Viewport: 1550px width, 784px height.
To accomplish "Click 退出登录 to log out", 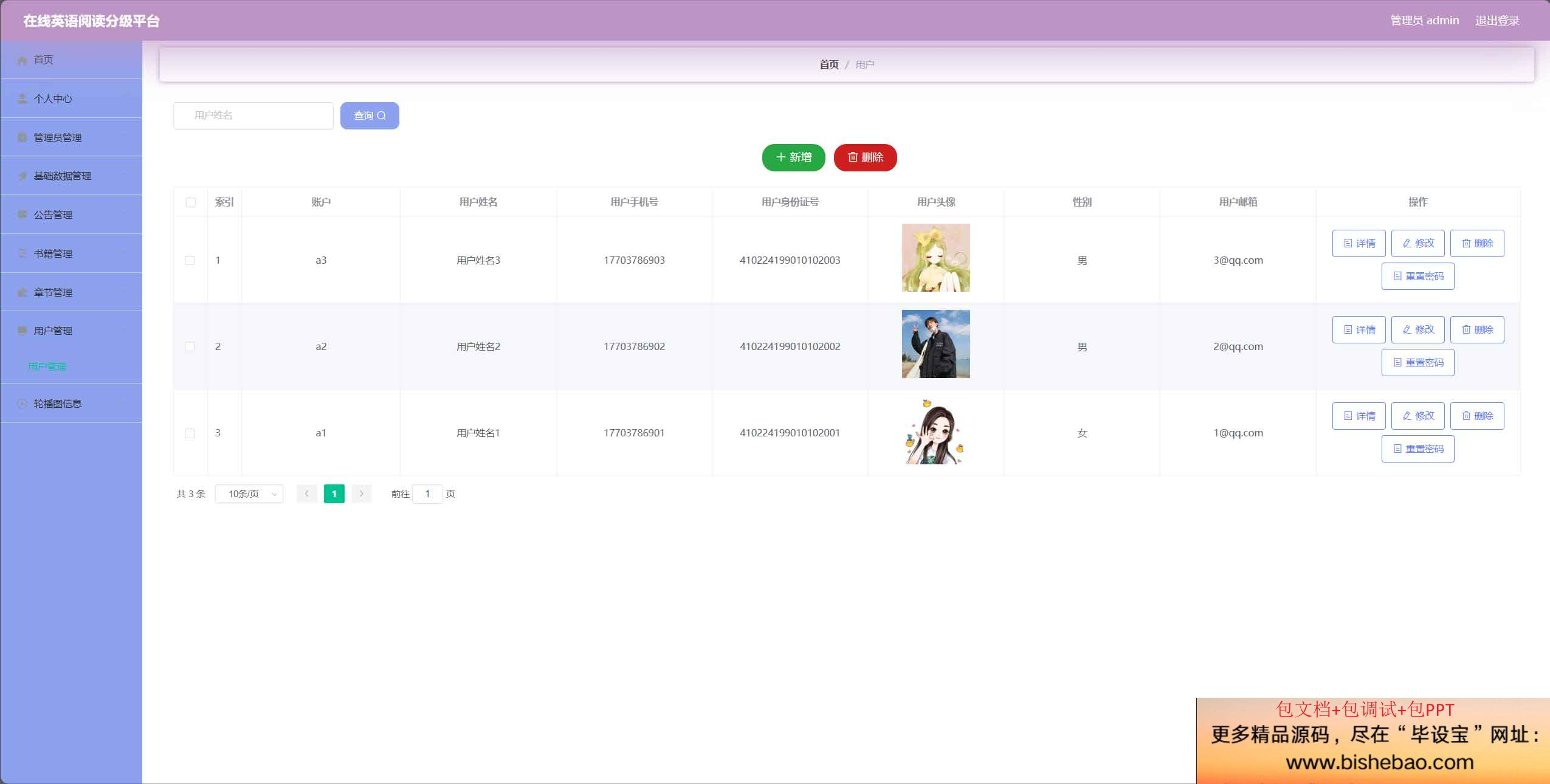I will 1497,21.
